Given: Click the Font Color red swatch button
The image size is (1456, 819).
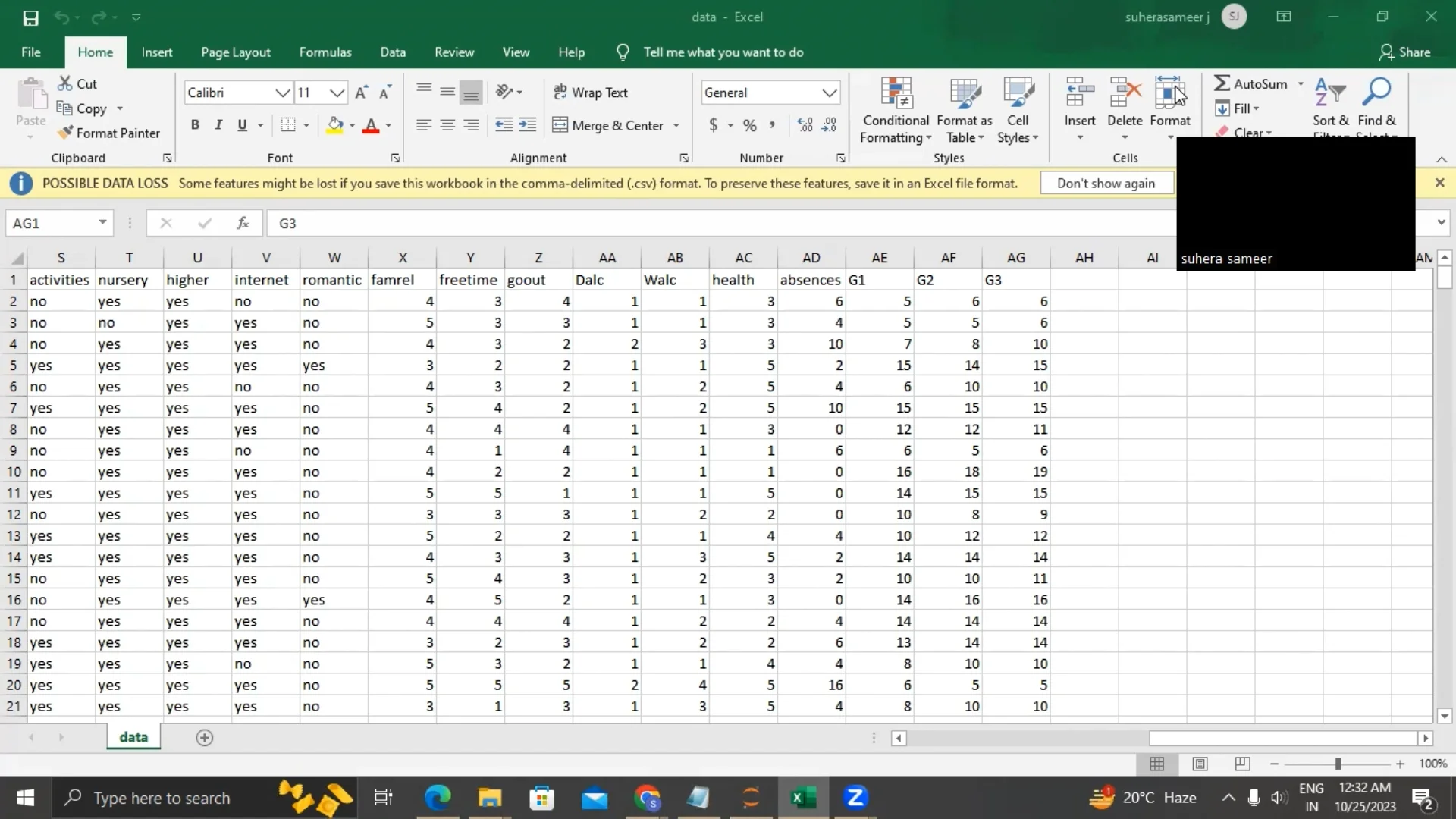Looking at the screenshot, I should click(371, 125).
